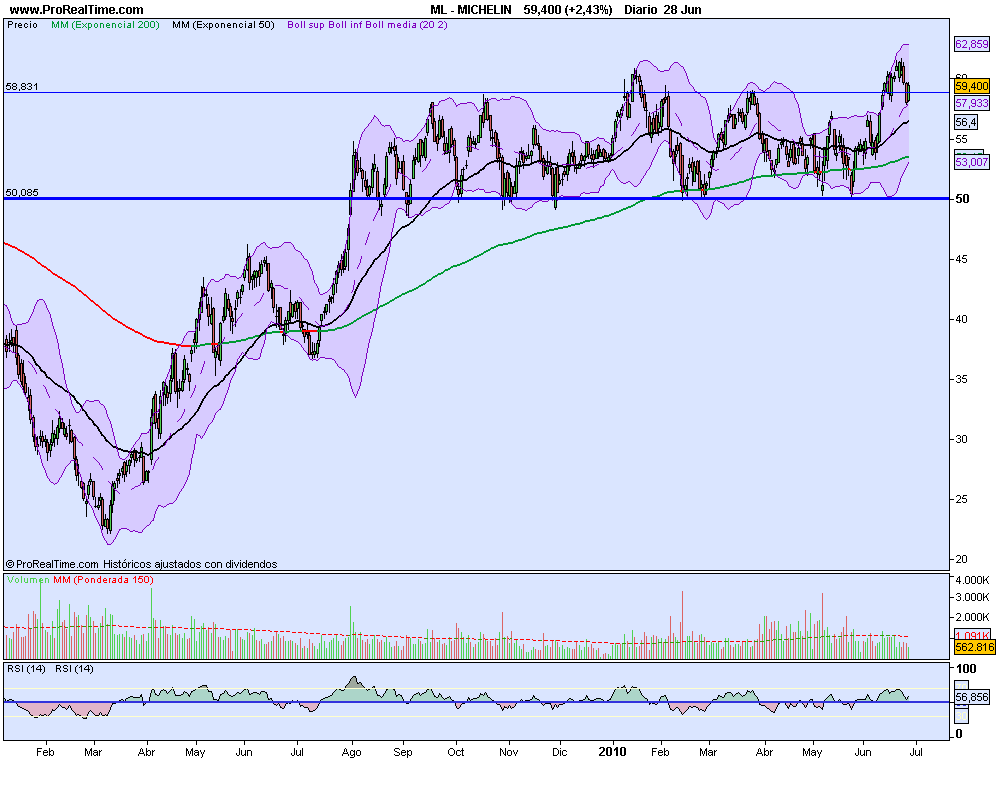Click the 28 Jun date in header

[682, 10]
